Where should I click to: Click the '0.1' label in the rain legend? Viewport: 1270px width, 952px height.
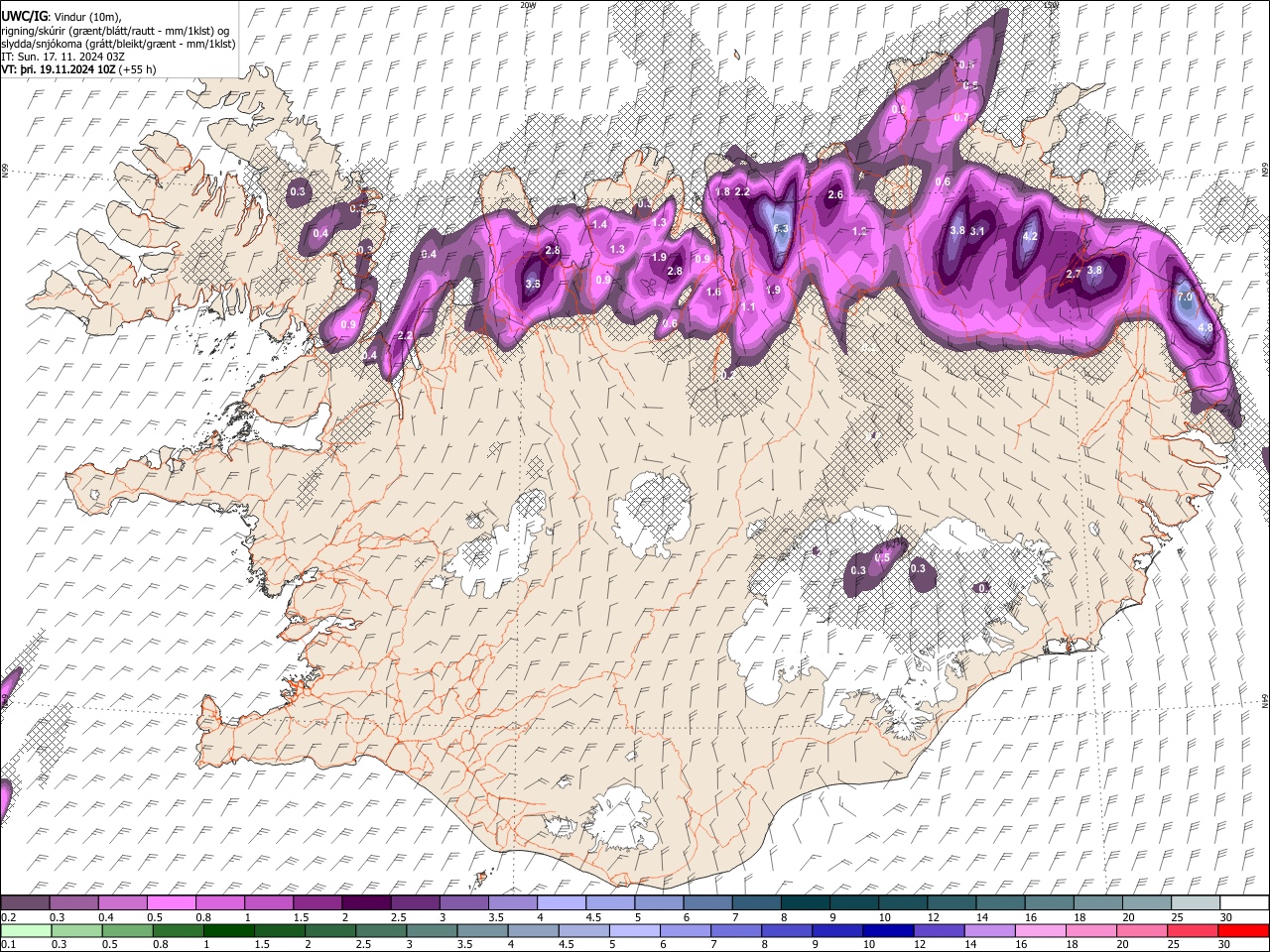pos(9,944)
